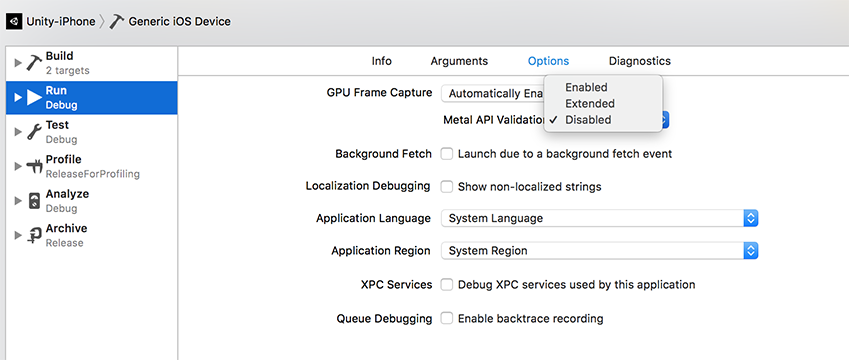Image resolution: width=849 pixels, height=360 pixels.
Task: Check Debug XPC services checkbox
Action: [447, 285]
